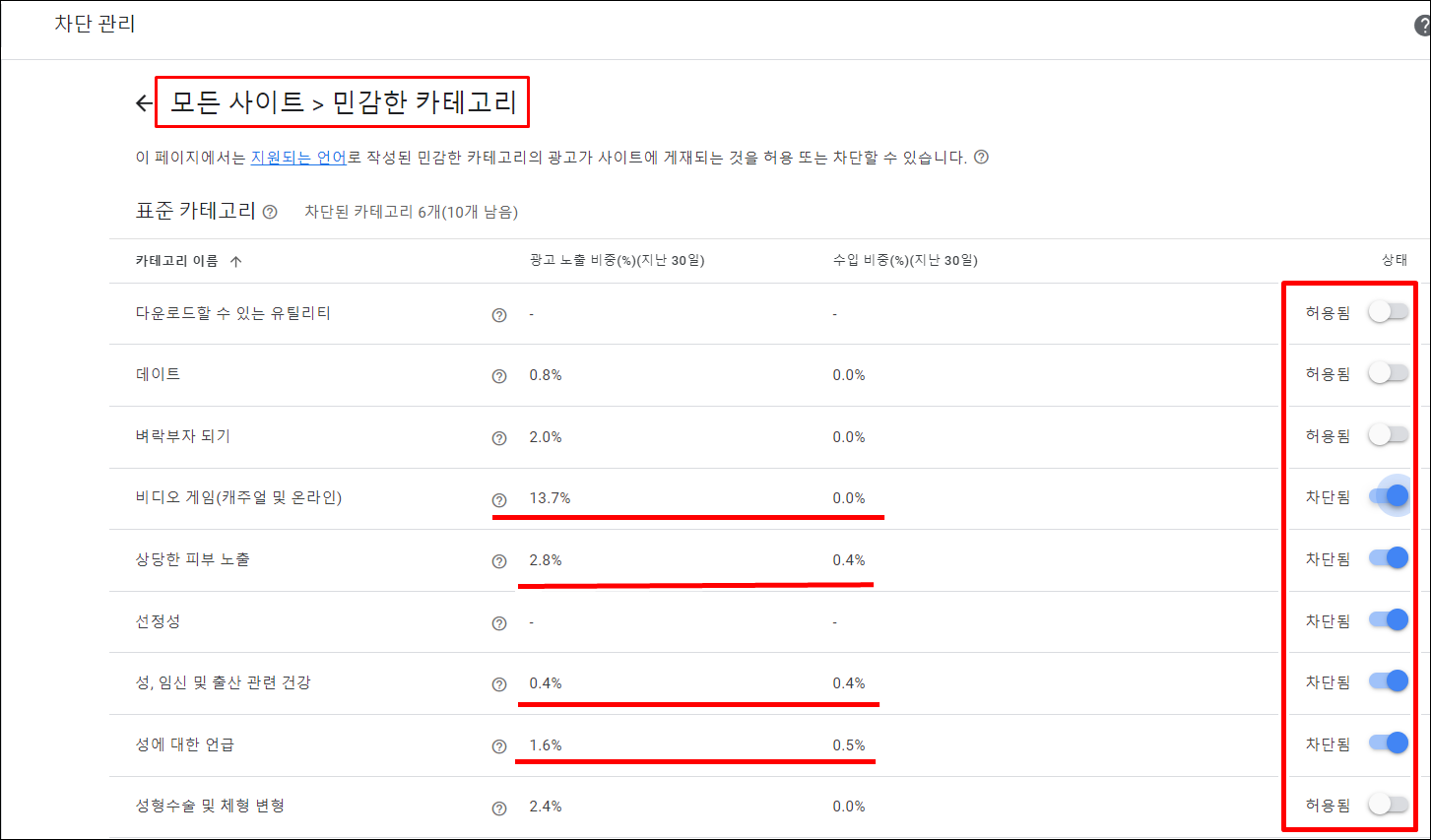Screen dimensions: 1431x840
Task: Block the 벼락부자 되기 category
Action: click(x=1389, y=435)
